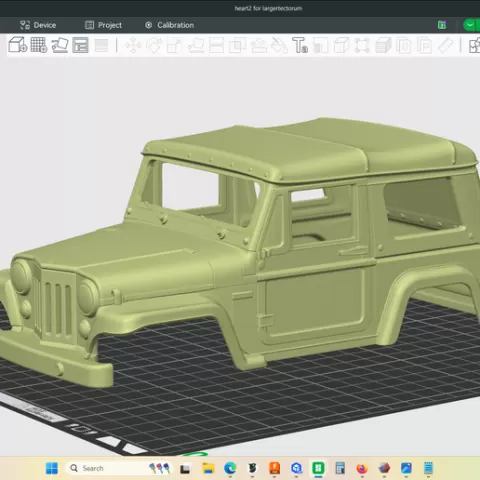Click the Add object cube icon

coord(18,45)
